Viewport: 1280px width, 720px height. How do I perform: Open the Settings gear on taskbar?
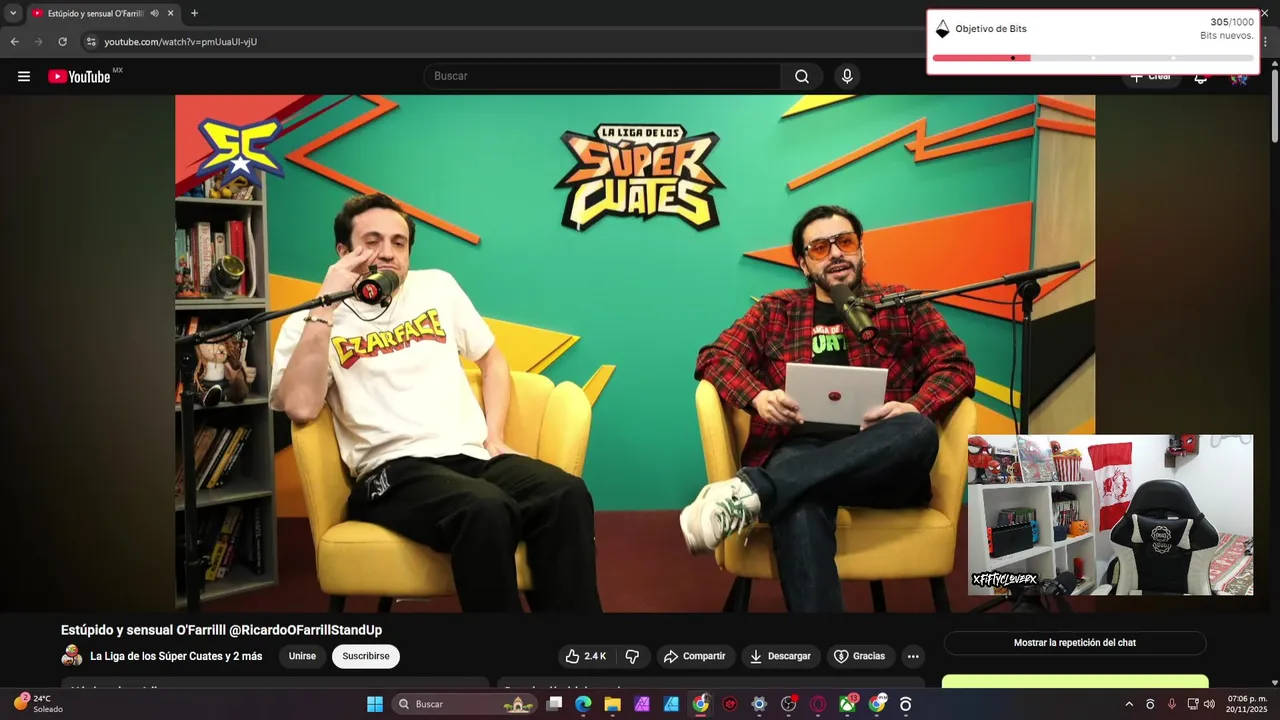tap(759, 704)
